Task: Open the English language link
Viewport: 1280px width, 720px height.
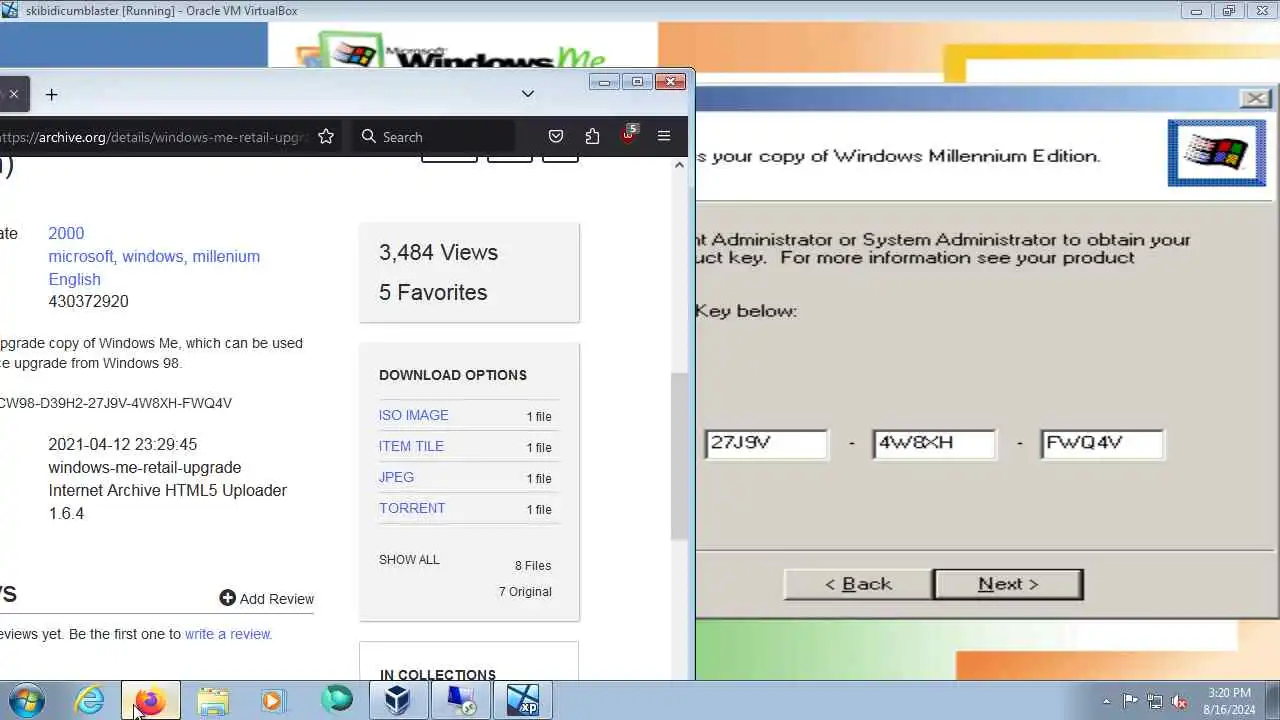Action: [74, 279]
